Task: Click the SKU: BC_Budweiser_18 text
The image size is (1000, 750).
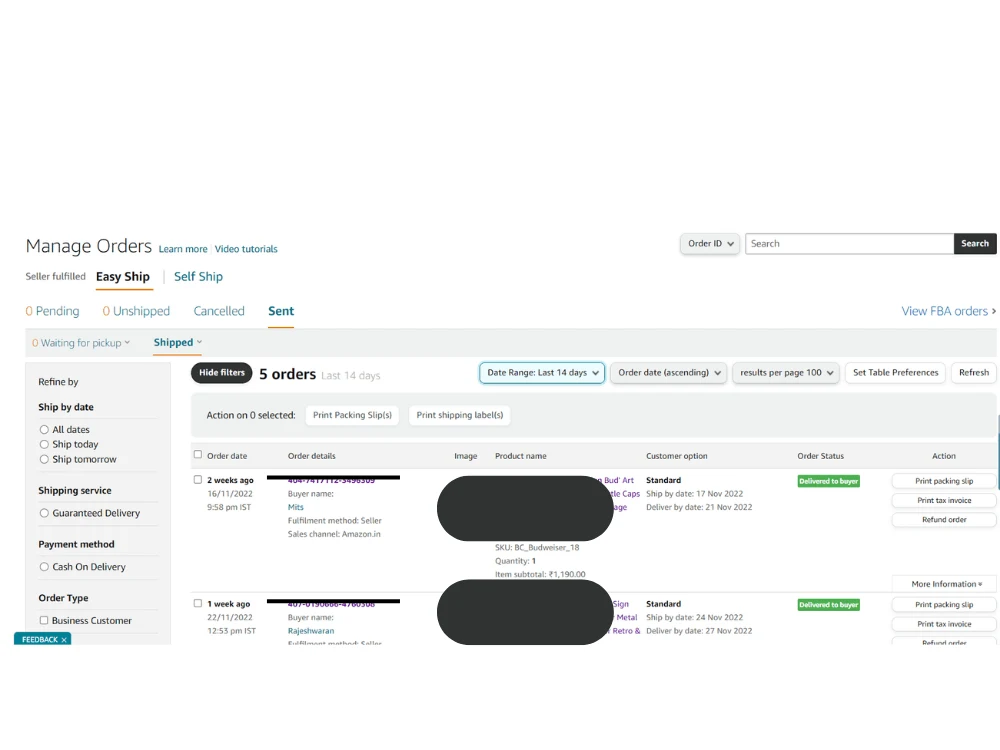Action: click(x=537, y=547)
